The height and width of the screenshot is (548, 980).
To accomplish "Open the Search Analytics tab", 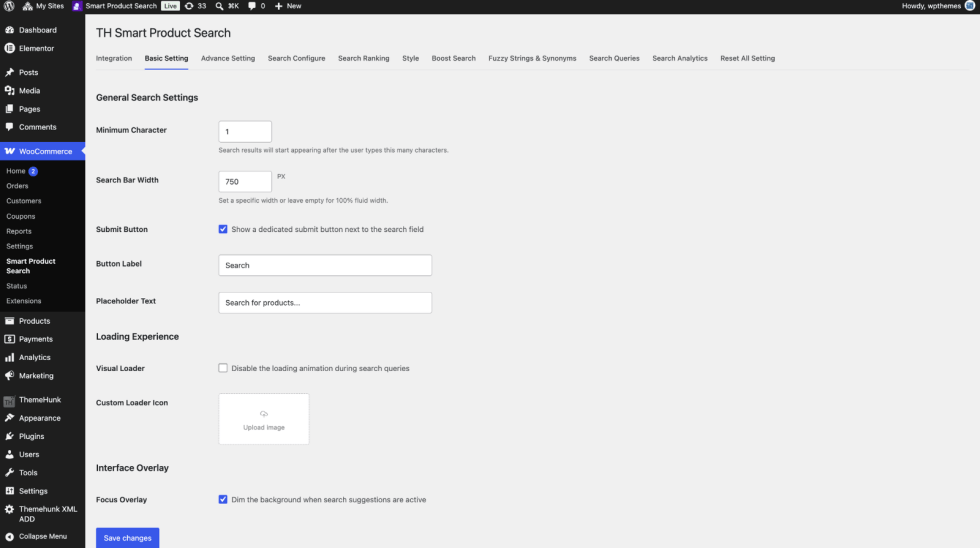I will click(x=680, y=58).
